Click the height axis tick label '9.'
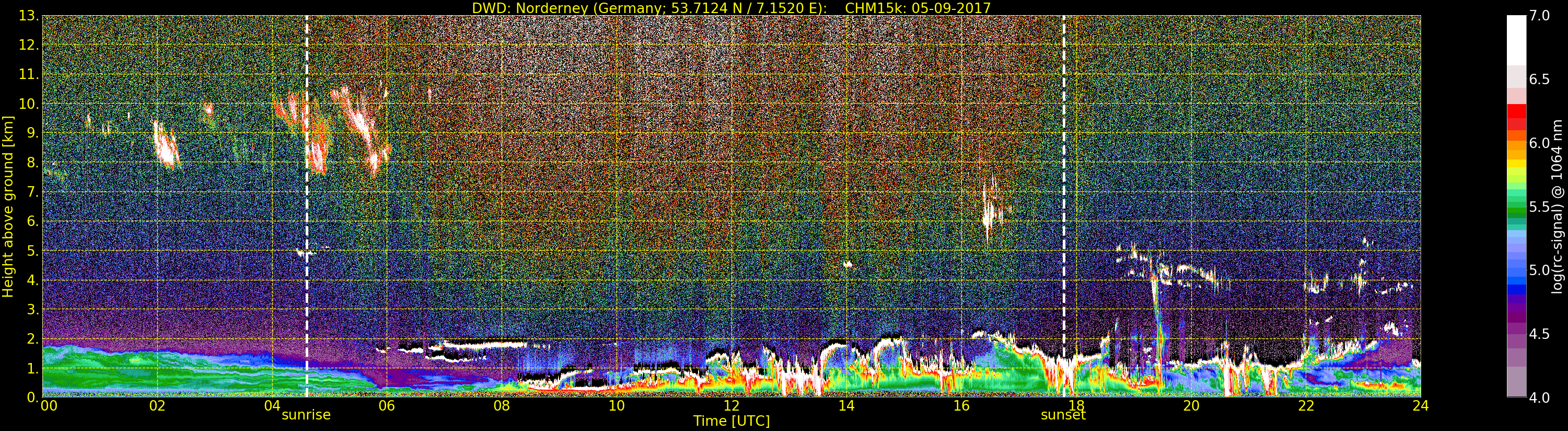 (32, 133)
